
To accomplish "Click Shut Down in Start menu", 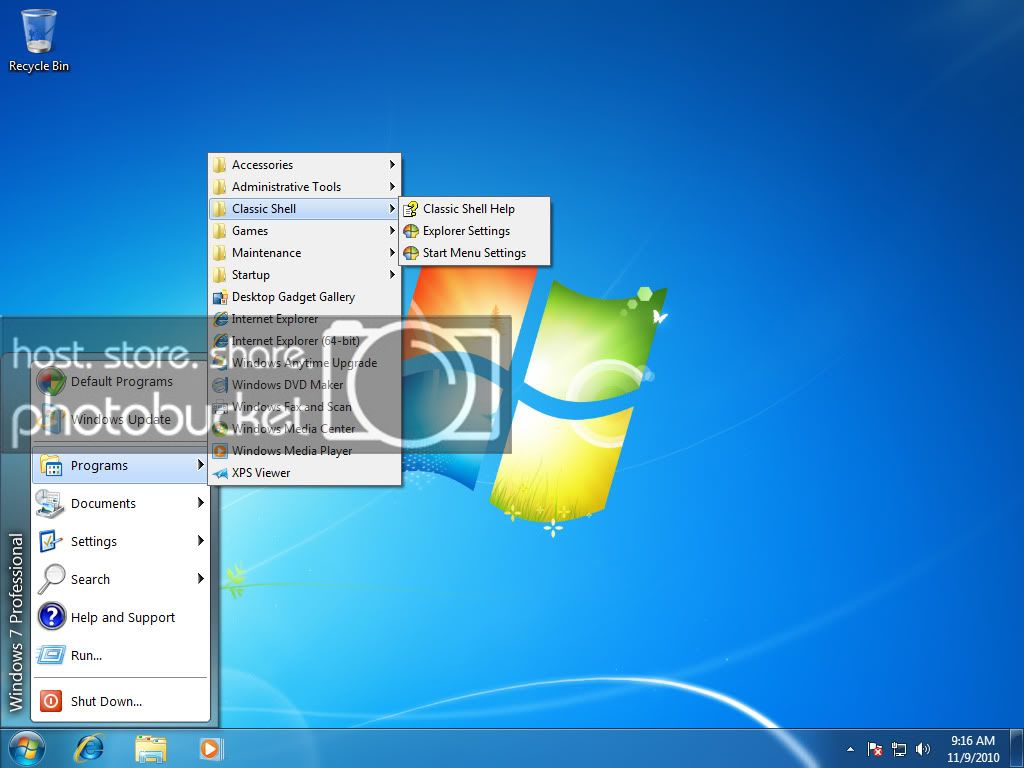I will click(x=106, y=701).
